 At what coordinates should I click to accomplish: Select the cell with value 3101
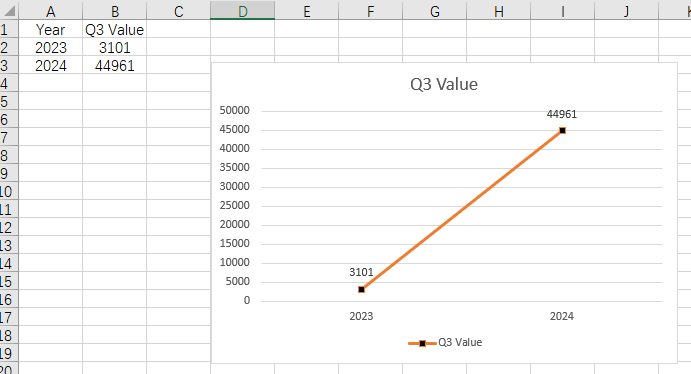[115, 47]
